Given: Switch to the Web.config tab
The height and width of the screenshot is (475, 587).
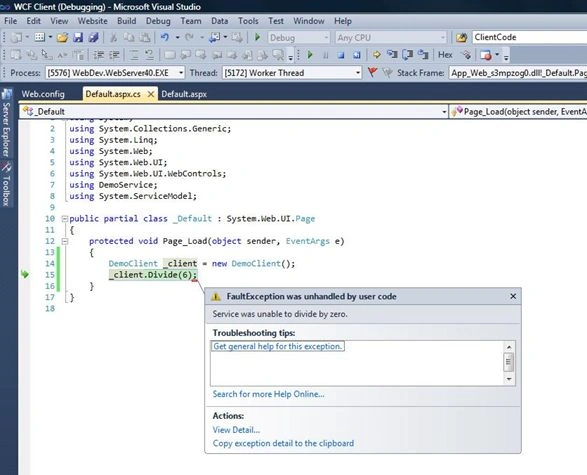Looking at the screenshot, I should tap(43, 94).
